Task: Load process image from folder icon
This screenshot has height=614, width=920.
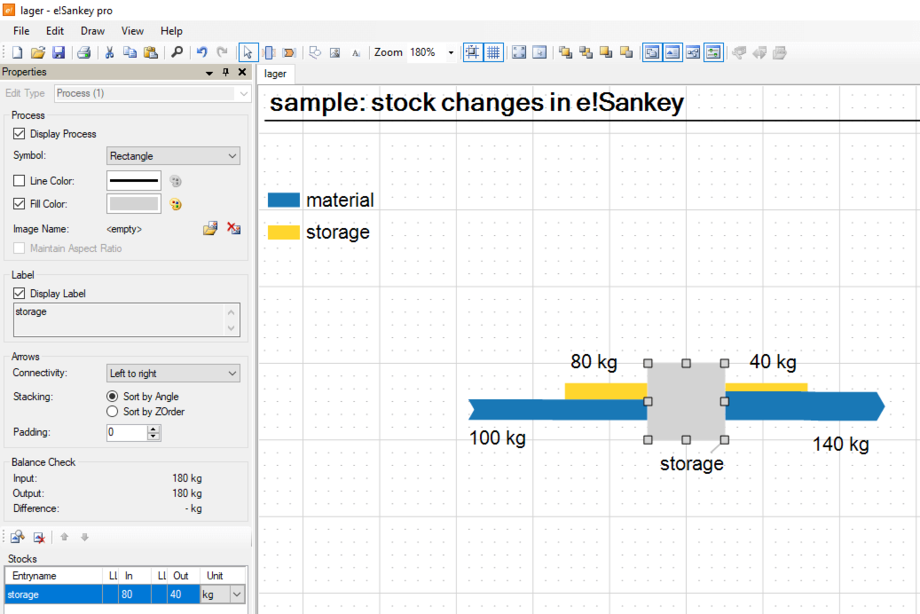Action: [210, 228]
